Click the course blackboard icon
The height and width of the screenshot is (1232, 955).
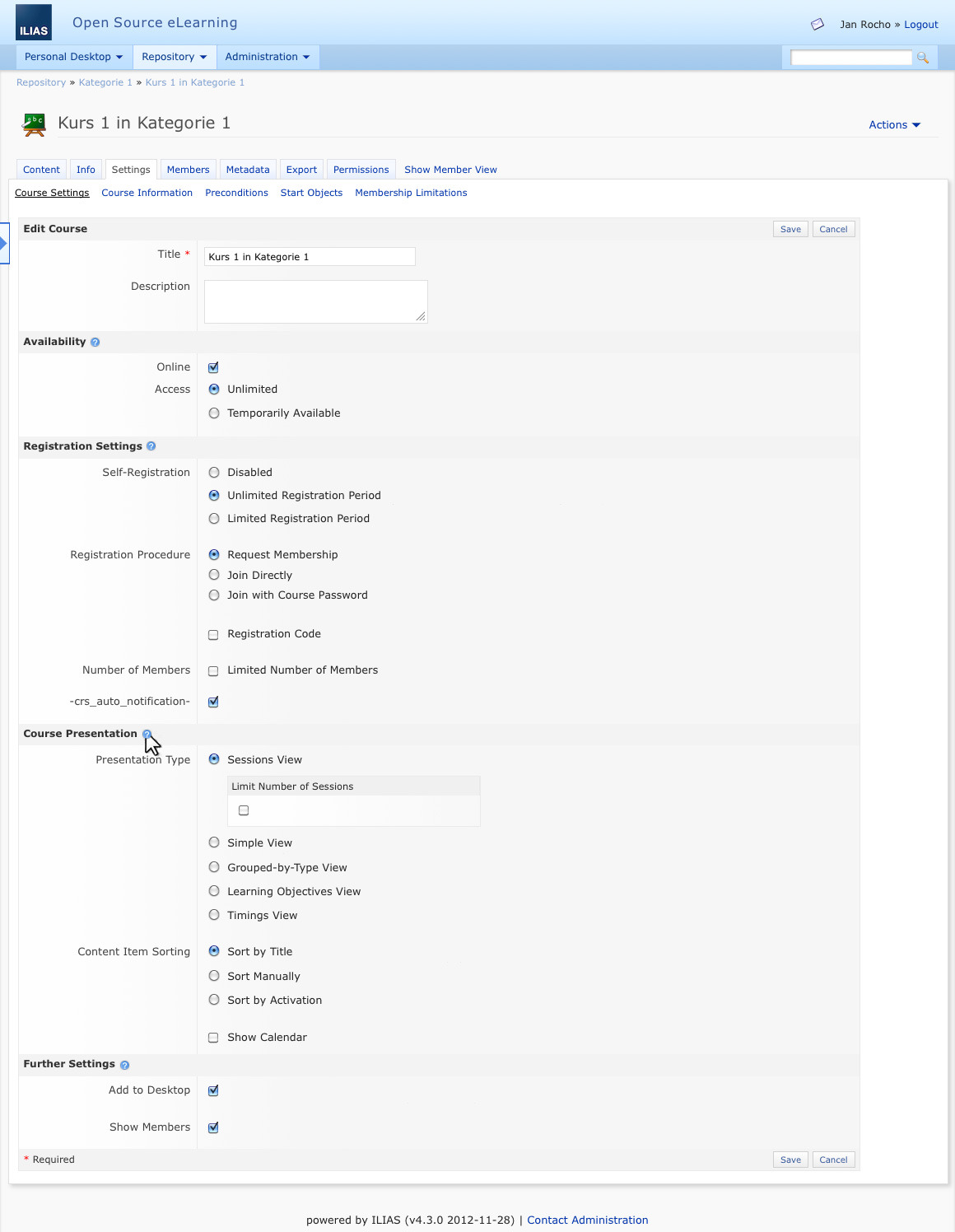[35, 124]
